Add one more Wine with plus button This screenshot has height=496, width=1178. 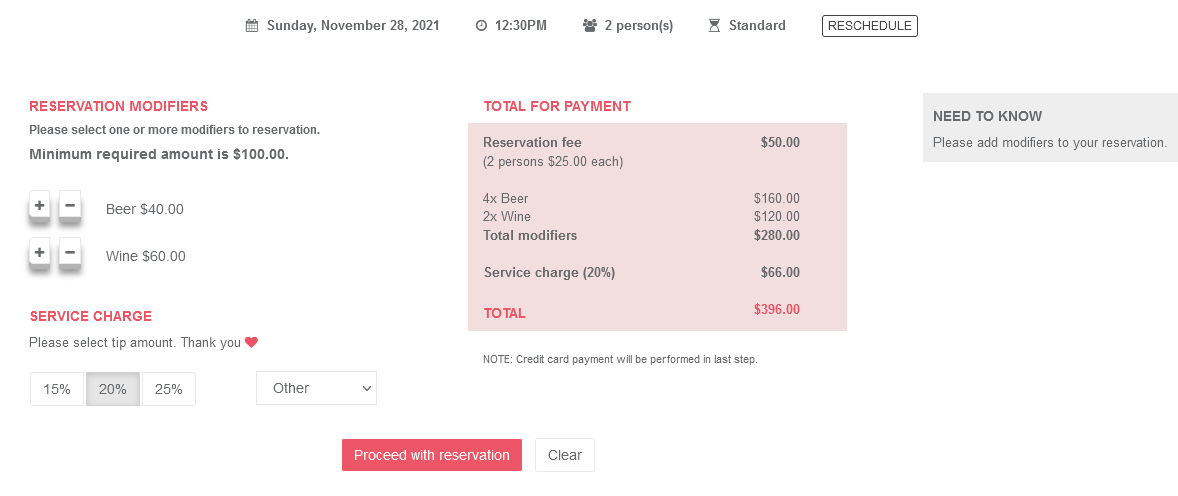(x=40, y=253)
